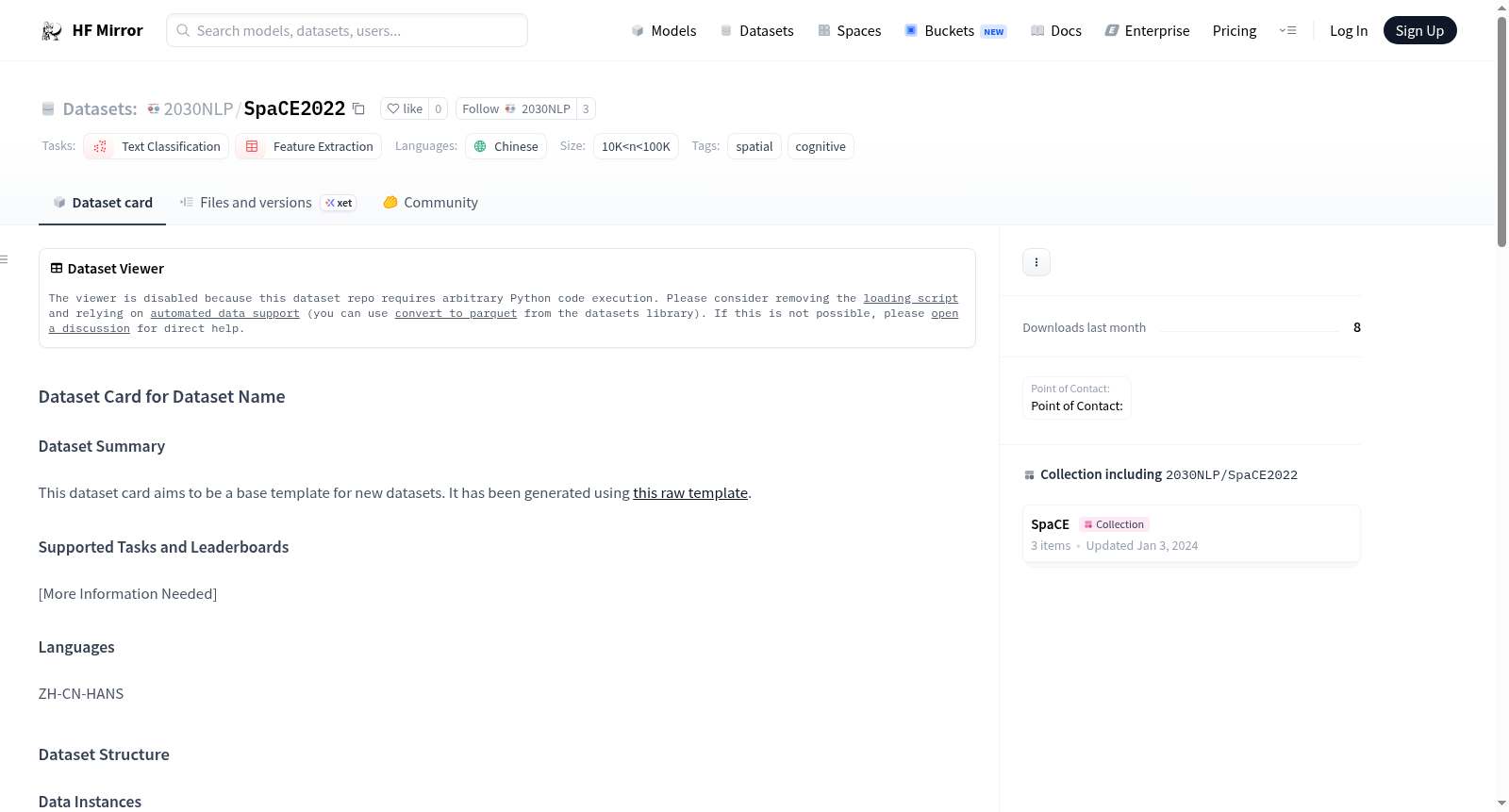Image resolution: width=1509 pixels, height=812 pixels.
Task: Click the like count 0 badge
Action: (x=438, y=108)
